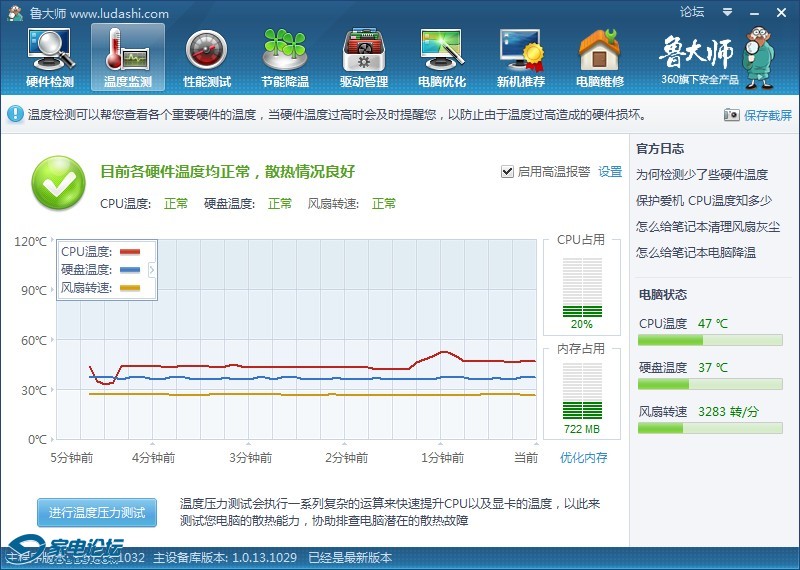Click the 内存占用 memory usage meter
The width and height of the screenshot is (800, 570).
pyautogui.click(x=581, y=392)
